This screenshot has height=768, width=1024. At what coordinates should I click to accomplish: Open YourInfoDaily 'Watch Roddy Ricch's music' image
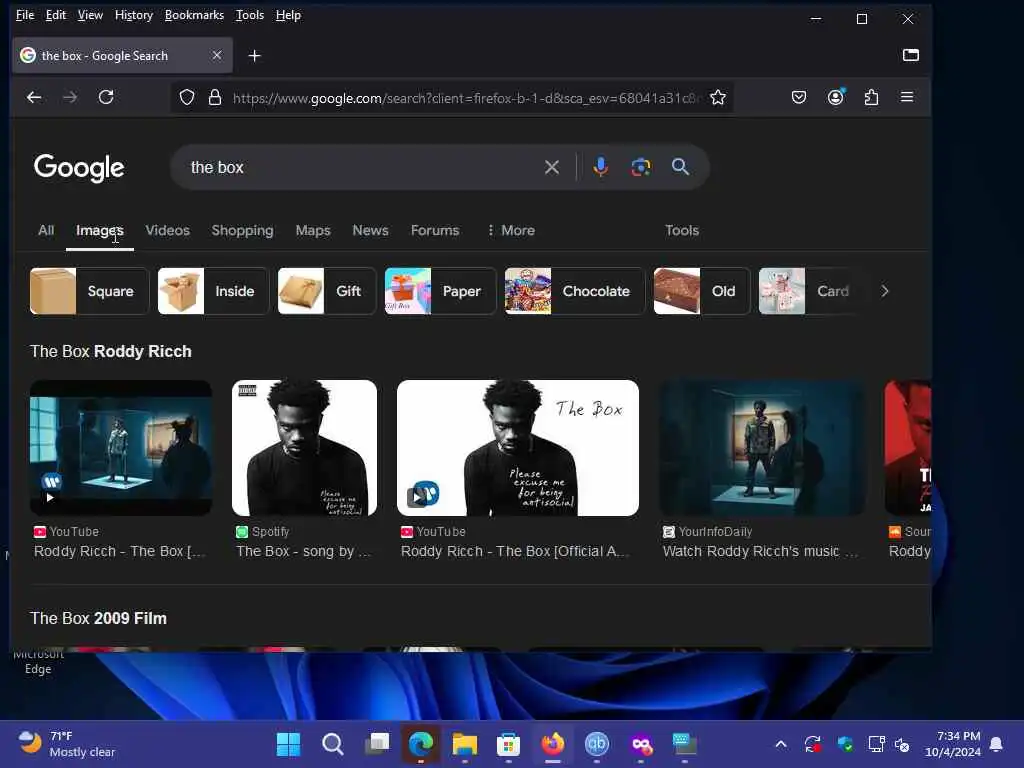click(762, 448)
